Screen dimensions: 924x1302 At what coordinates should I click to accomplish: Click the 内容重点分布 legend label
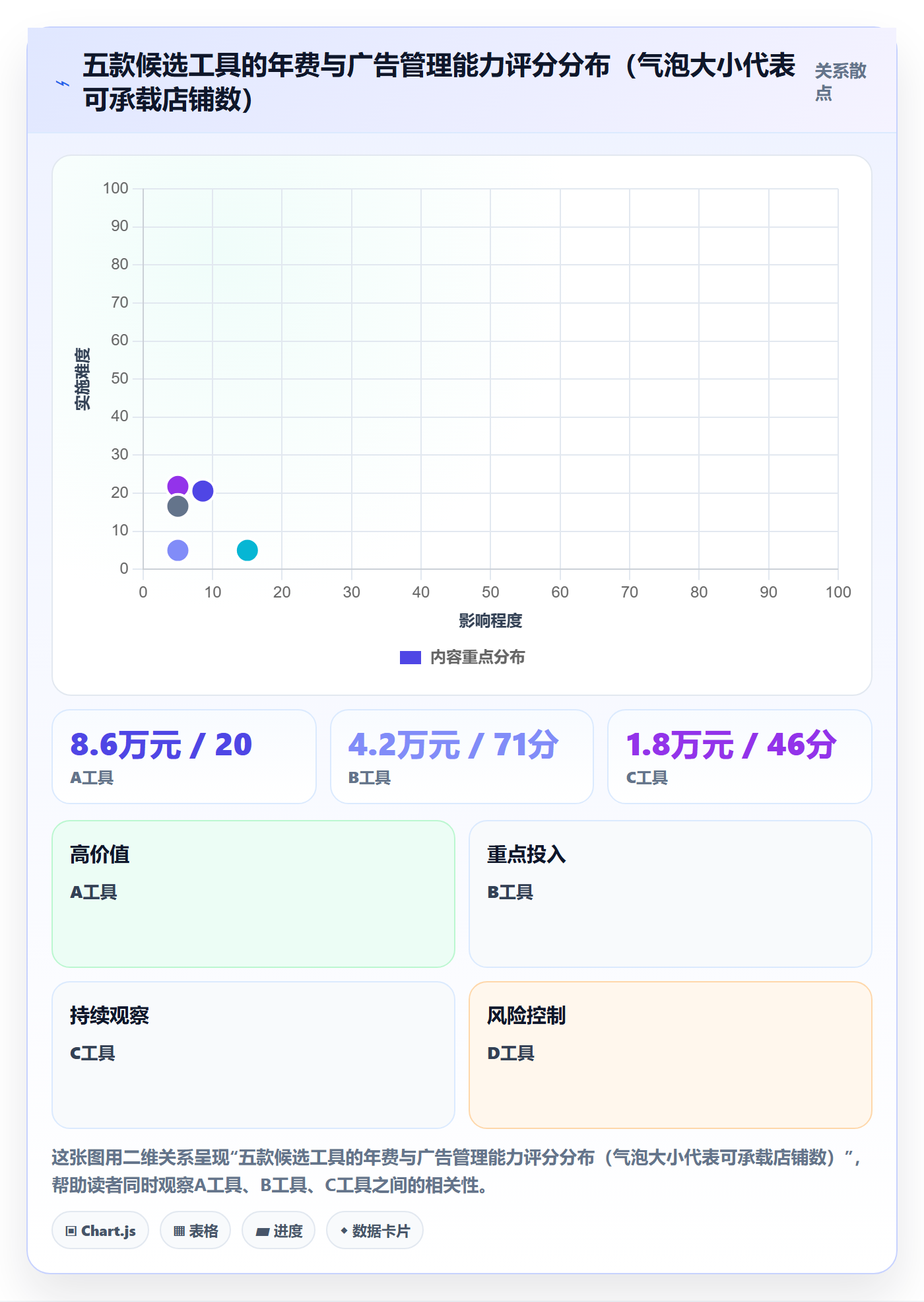coord(477,658)
